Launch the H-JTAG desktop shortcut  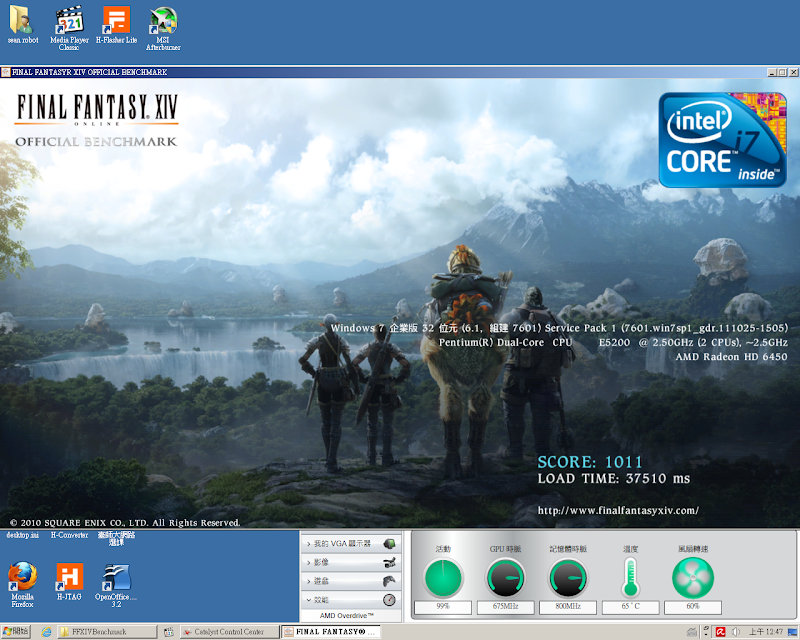pyautogui.click(x=69, y=581)
